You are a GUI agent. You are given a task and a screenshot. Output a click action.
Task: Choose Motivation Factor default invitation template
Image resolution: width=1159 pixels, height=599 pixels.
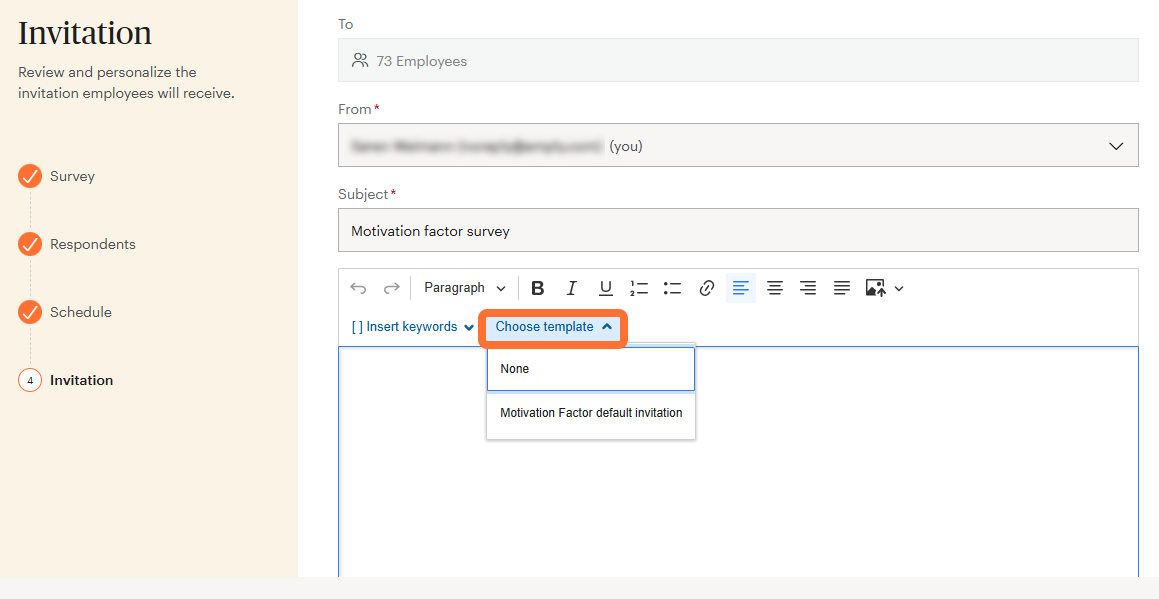click(591, 413)
